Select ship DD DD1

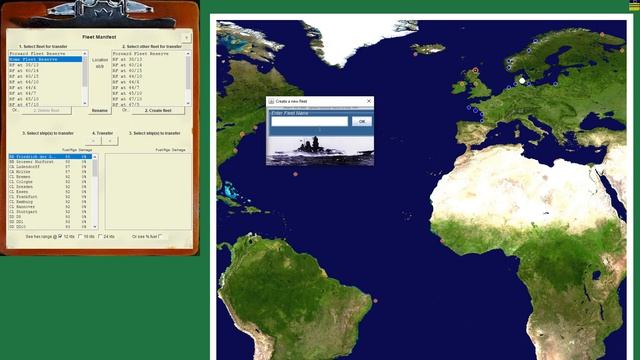[50, 222]
